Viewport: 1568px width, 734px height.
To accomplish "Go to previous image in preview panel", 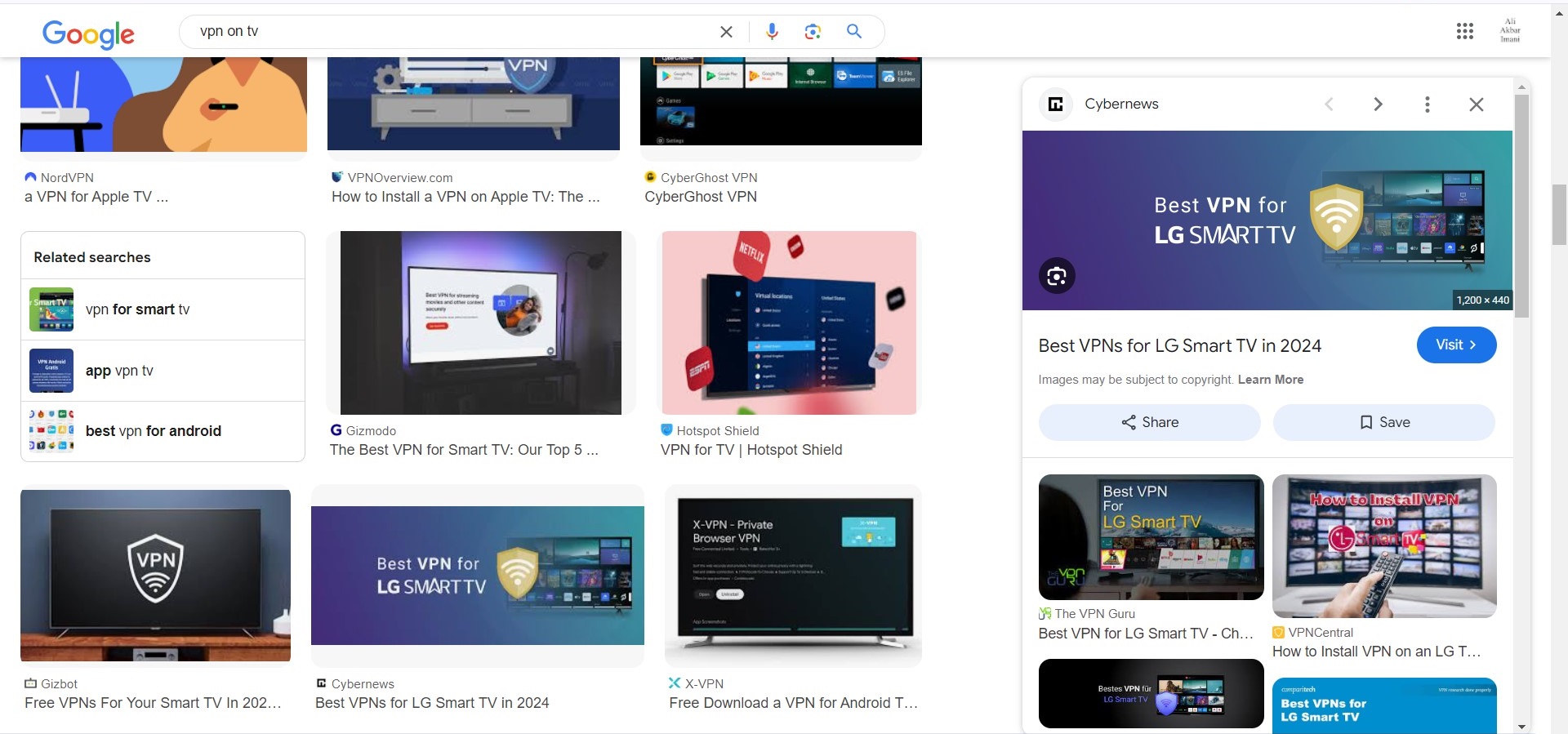I will 1329,104.
